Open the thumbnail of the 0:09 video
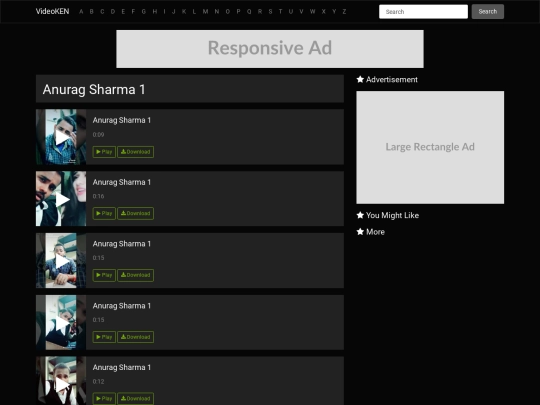 click(61, 137)
